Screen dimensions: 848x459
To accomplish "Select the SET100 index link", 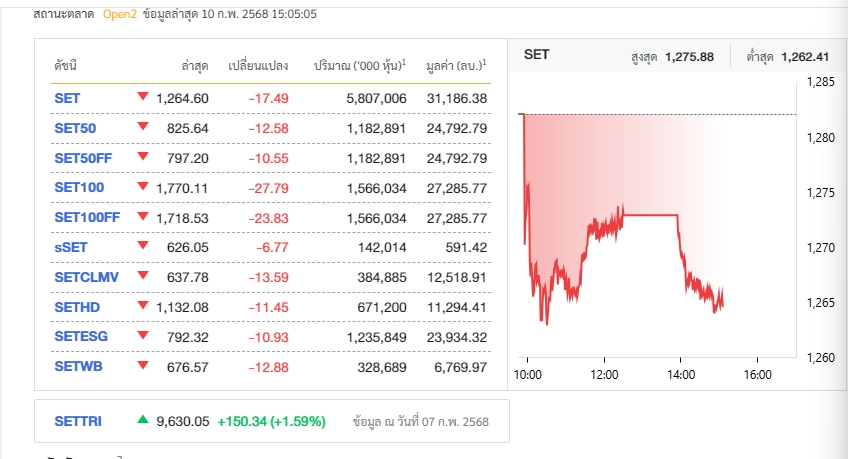I will (79, 187).
